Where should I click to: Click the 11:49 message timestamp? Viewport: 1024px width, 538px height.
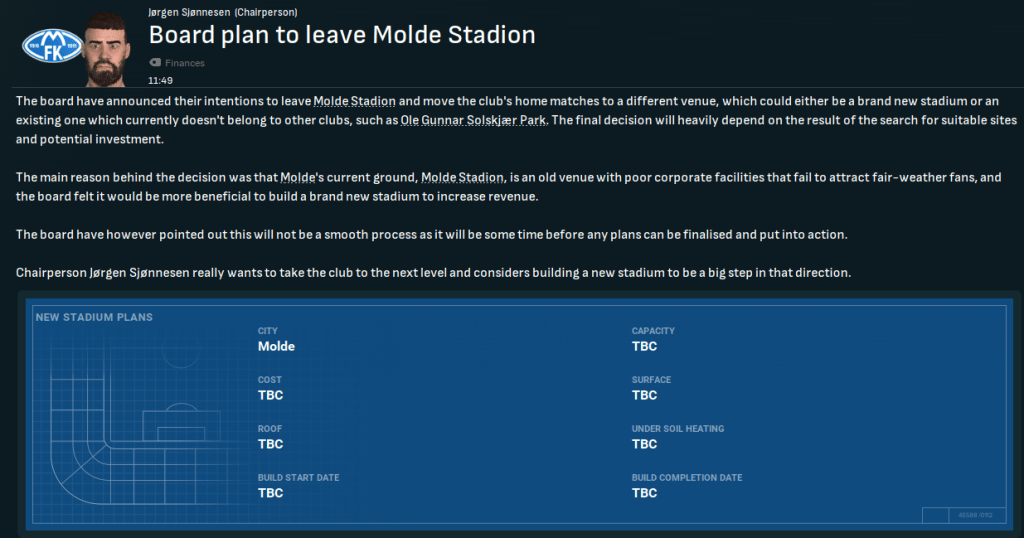click(x=160, y=79)
